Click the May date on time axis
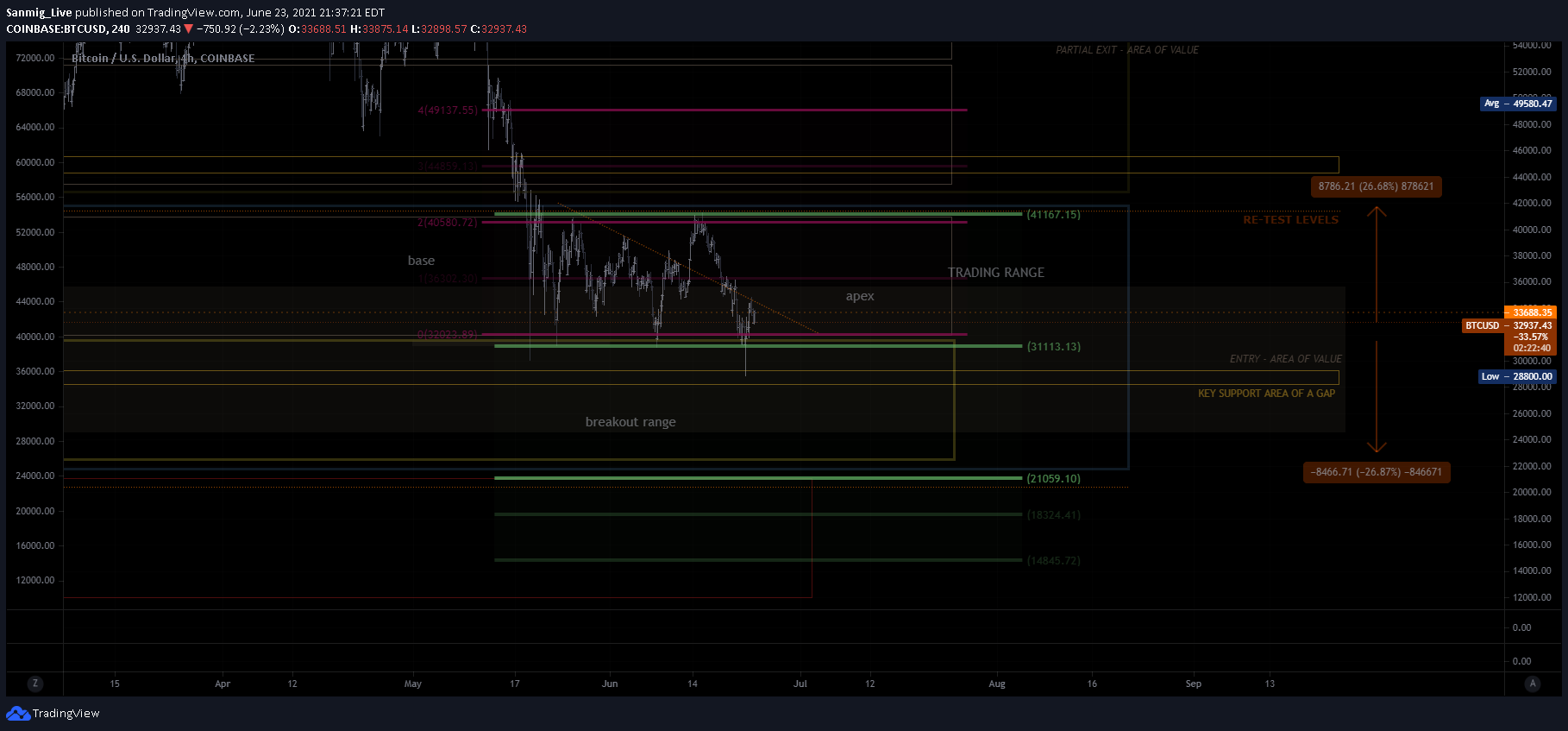This screenshot has height=731, width=1568. click(x=413, y=684)
